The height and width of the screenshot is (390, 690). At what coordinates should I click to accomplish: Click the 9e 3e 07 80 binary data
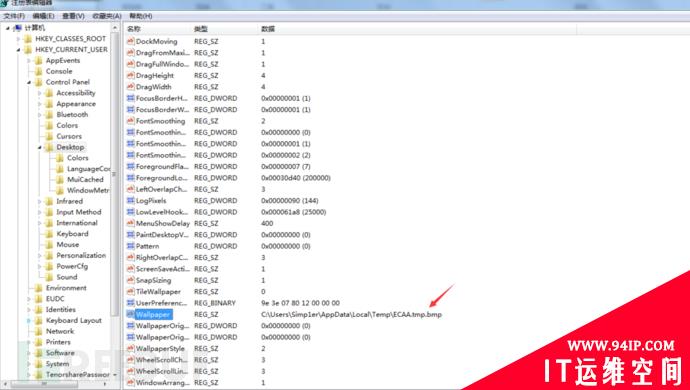tap(300, 303)
